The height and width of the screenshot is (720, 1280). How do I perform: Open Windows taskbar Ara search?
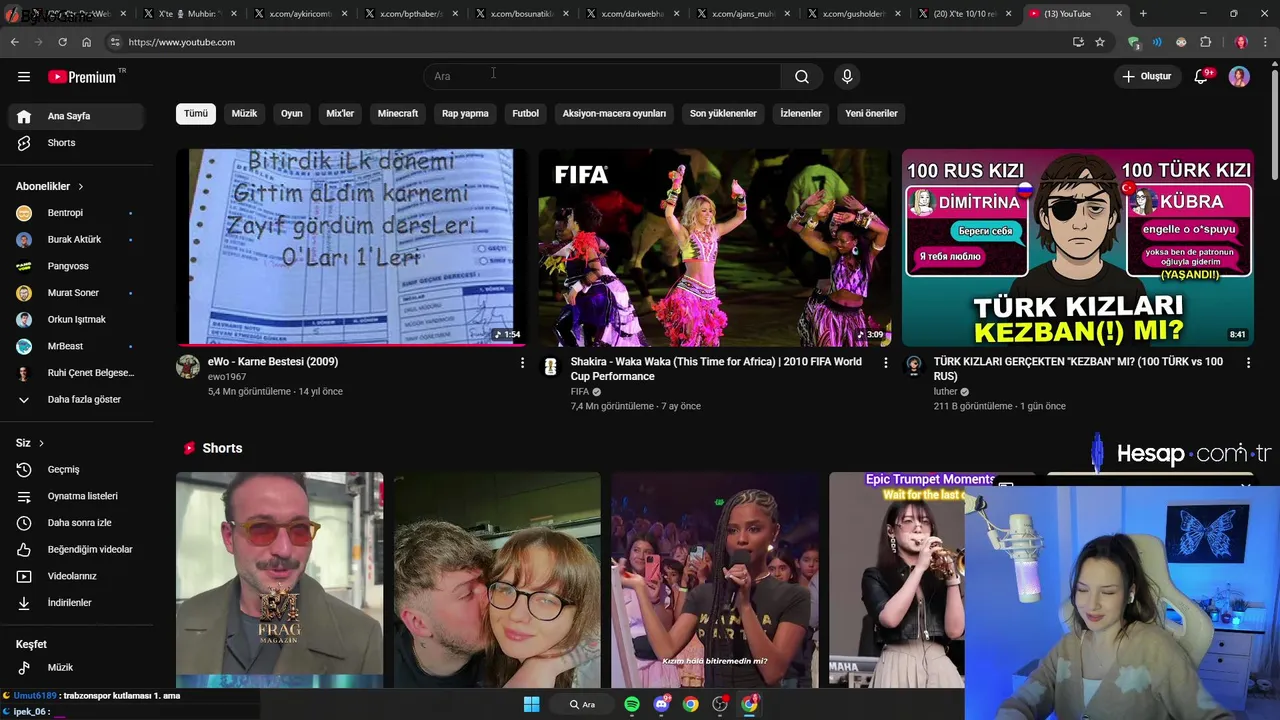click(582, 704)
